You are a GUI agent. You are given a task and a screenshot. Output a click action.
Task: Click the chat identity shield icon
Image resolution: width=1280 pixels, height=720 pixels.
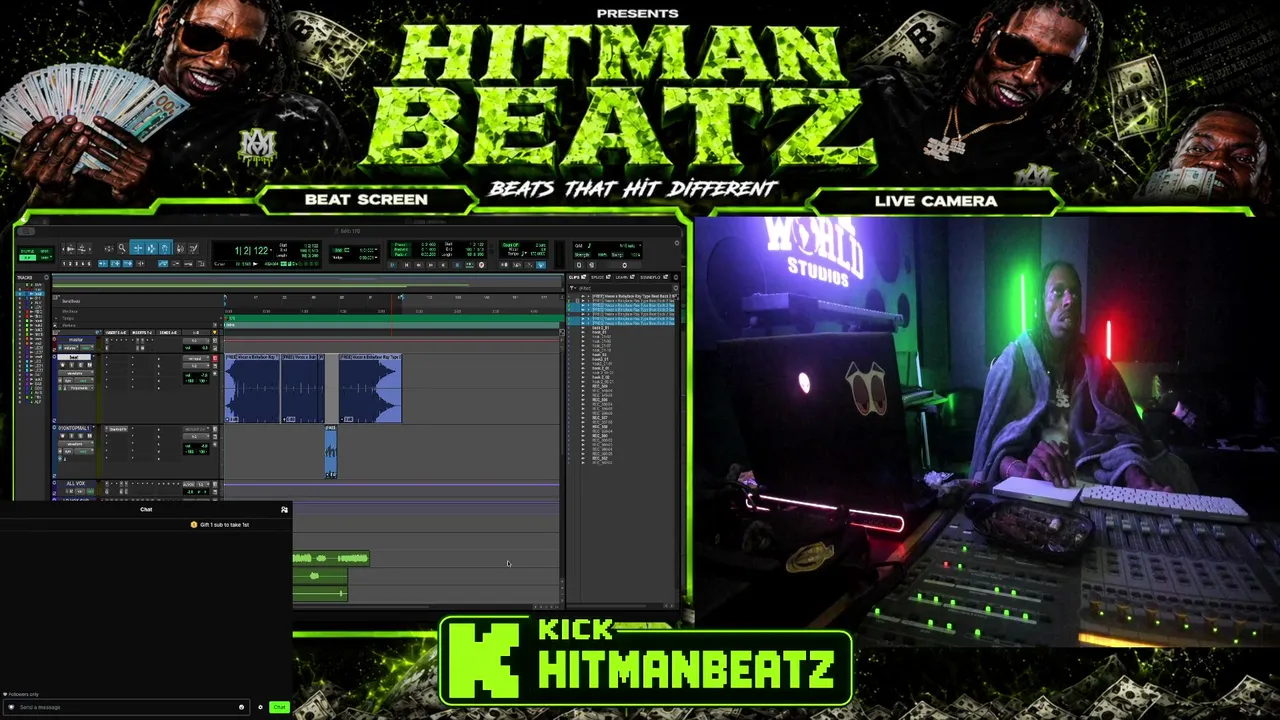[x=12, y=707]
